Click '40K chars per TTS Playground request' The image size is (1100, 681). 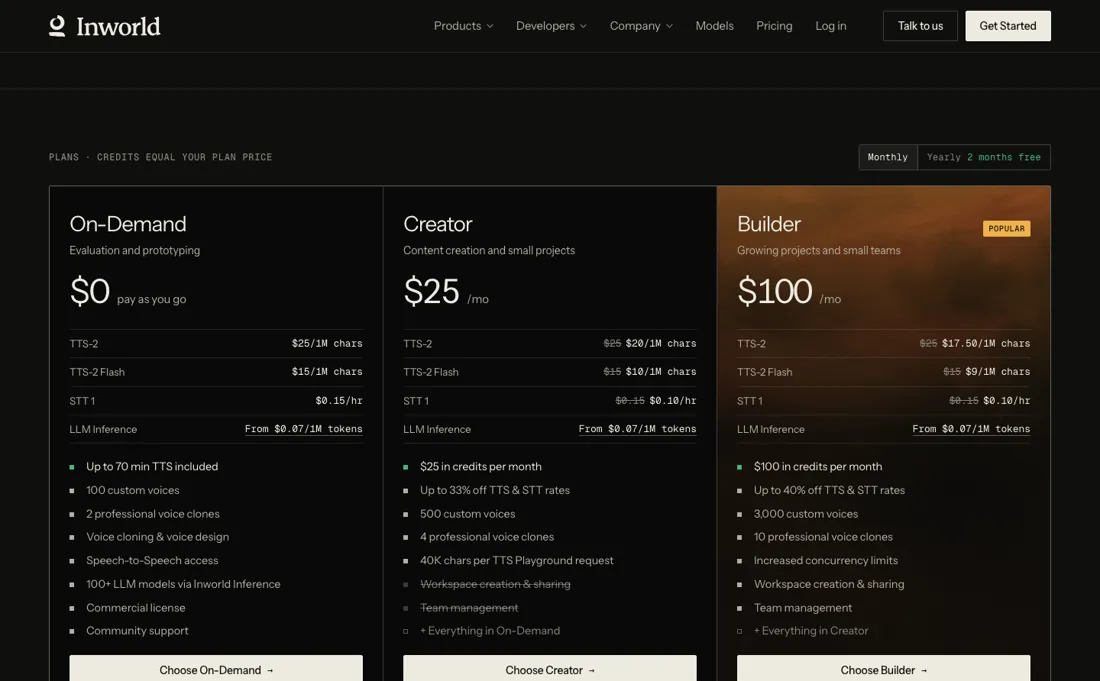[516, 560]
